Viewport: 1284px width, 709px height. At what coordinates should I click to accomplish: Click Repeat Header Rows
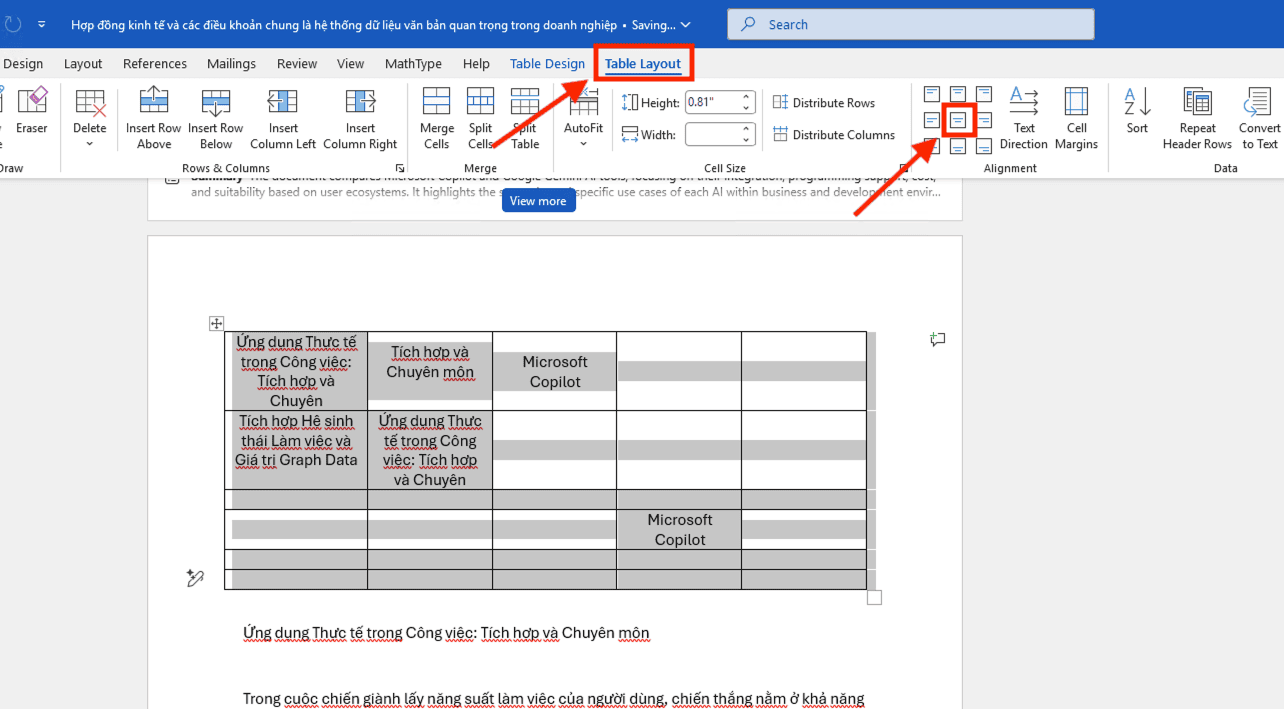[x=1196, y=118]
